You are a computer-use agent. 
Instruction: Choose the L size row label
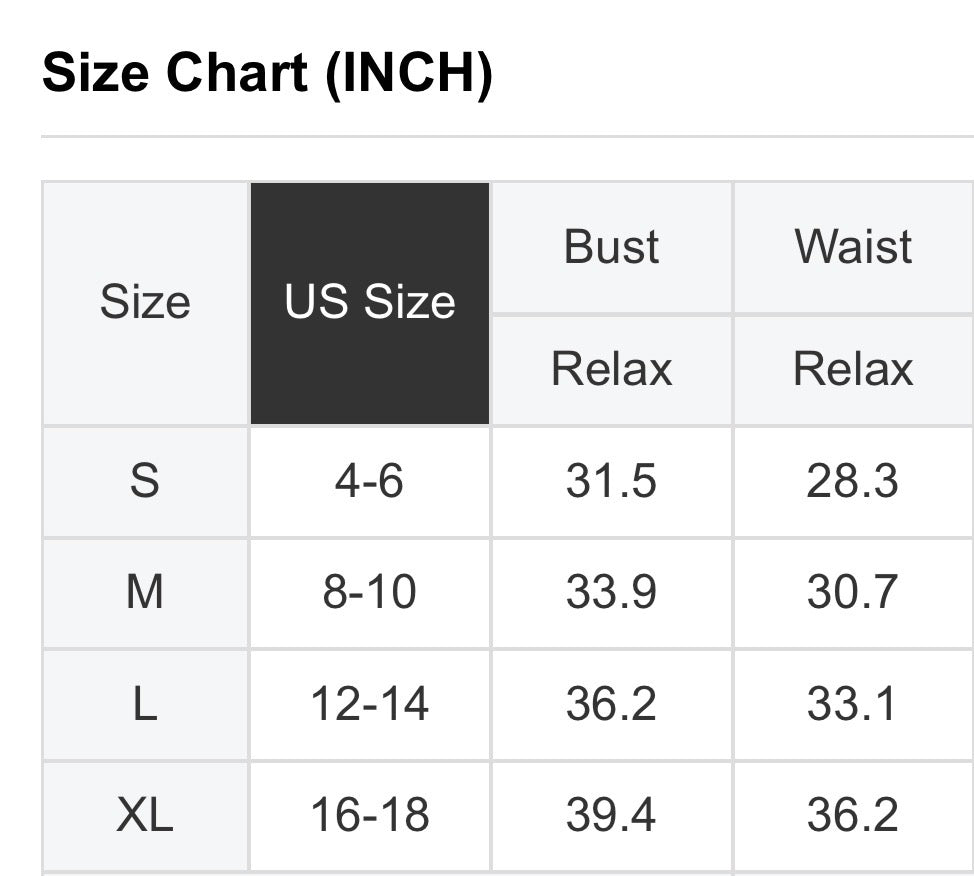[x=145, y=705]
